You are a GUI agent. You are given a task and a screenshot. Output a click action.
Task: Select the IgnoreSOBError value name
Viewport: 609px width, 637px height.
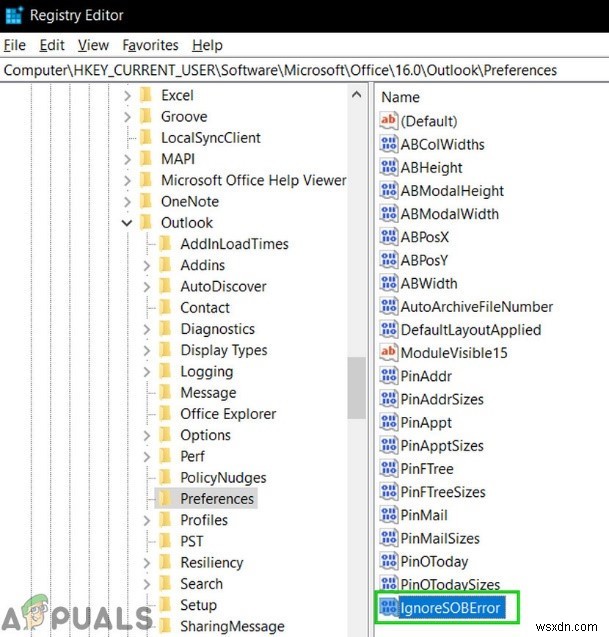pos(450,608)
